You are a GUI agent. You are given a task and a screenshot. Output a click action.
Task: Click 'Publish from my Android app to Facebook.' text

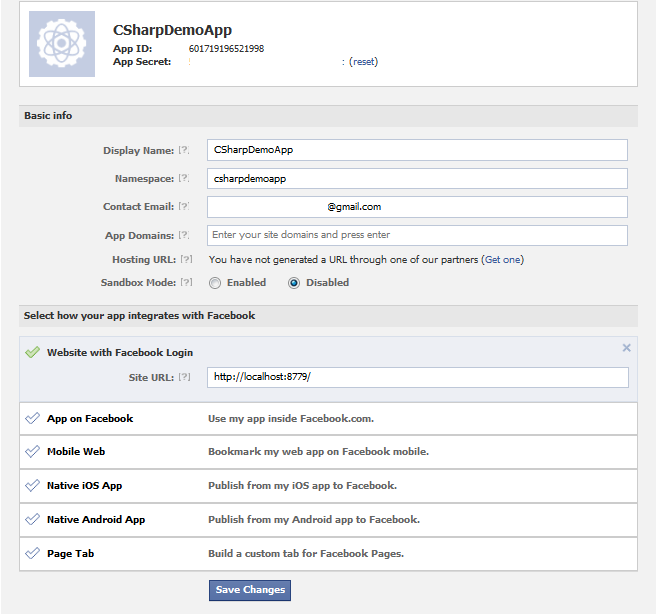[x=314, y=520]
